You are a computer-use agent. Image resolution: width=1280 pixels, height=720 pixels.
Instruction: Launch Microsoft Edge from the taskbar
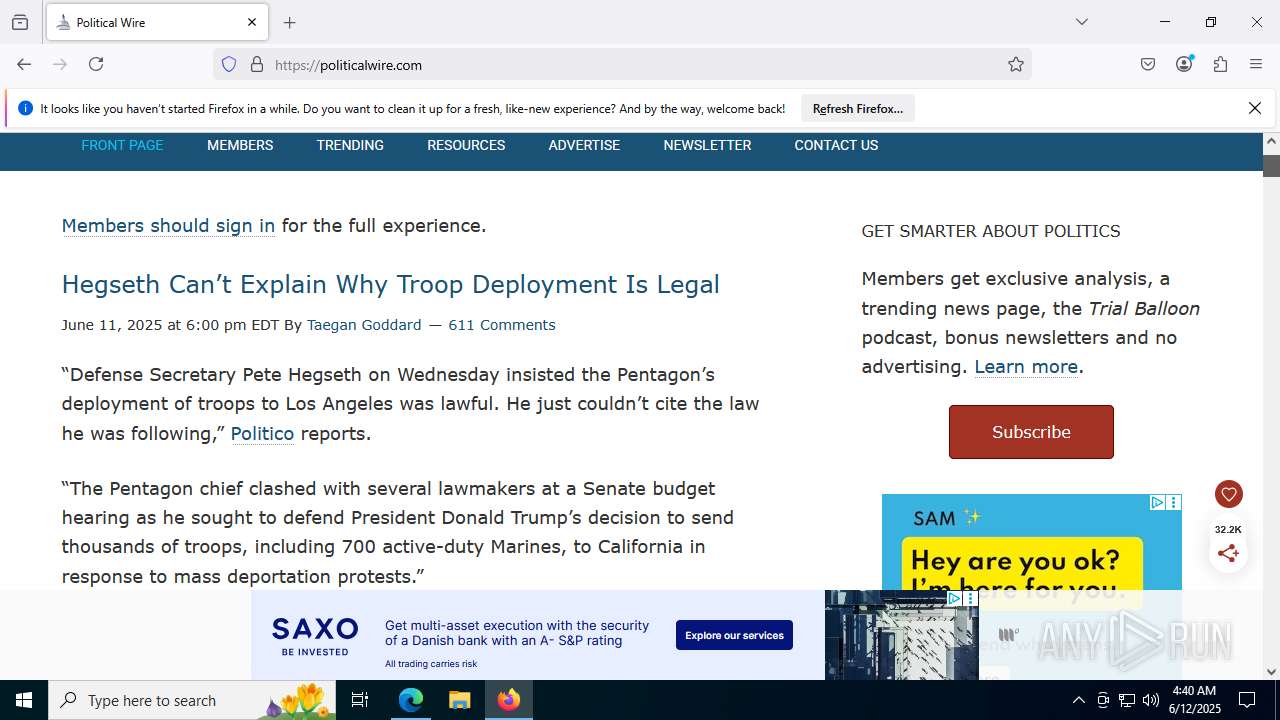(x=411, y=700)
